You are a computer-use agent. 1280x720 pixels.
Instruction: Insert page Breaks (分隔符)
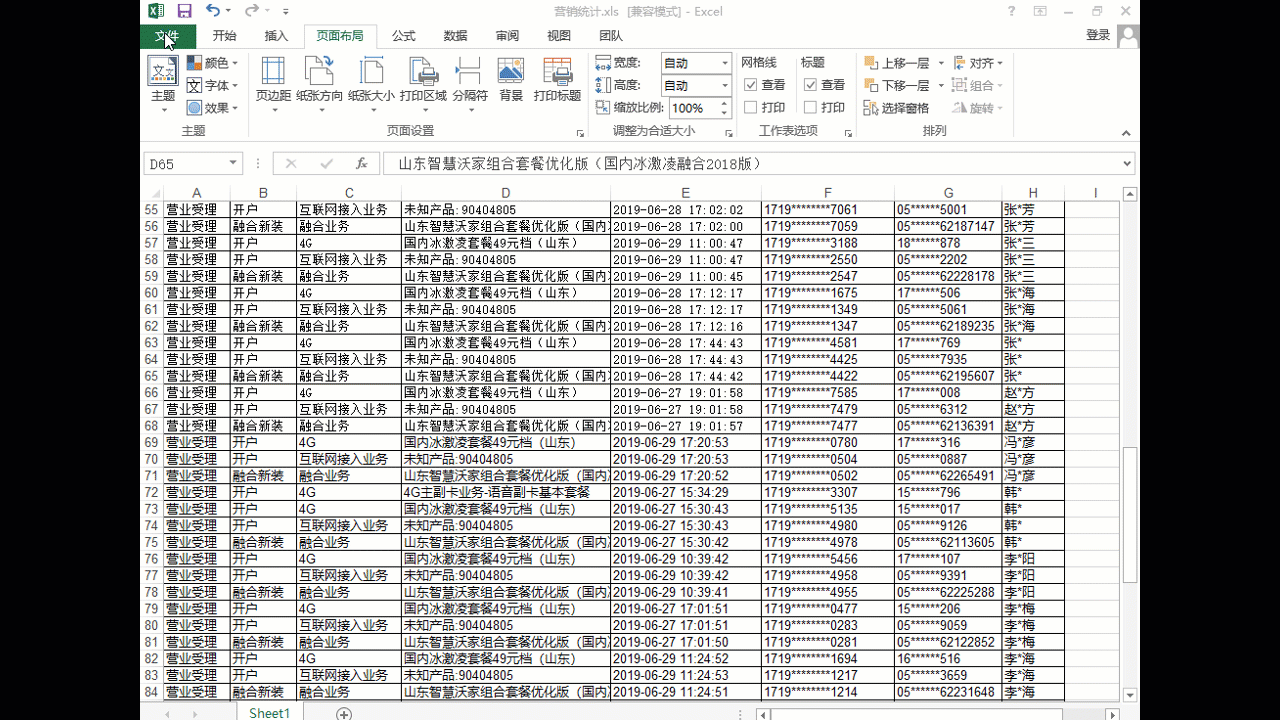click(x=470, y=84)
